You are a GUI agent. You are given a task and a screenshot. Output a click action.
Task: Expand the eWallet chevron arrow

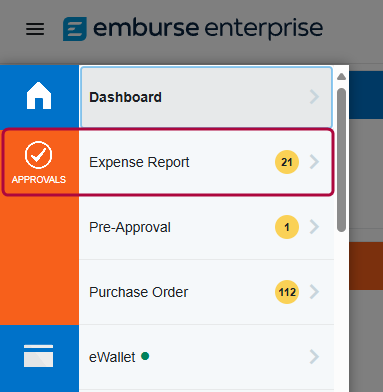coord(314,357)
